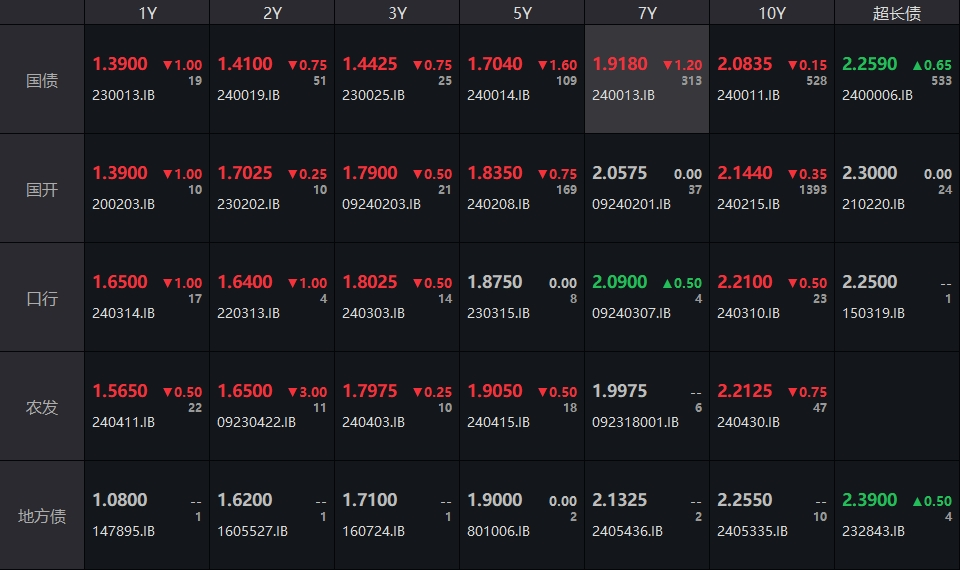Select bond code 09230422.IB
This screenshot has height=570, width=960.
pos(256,422)
